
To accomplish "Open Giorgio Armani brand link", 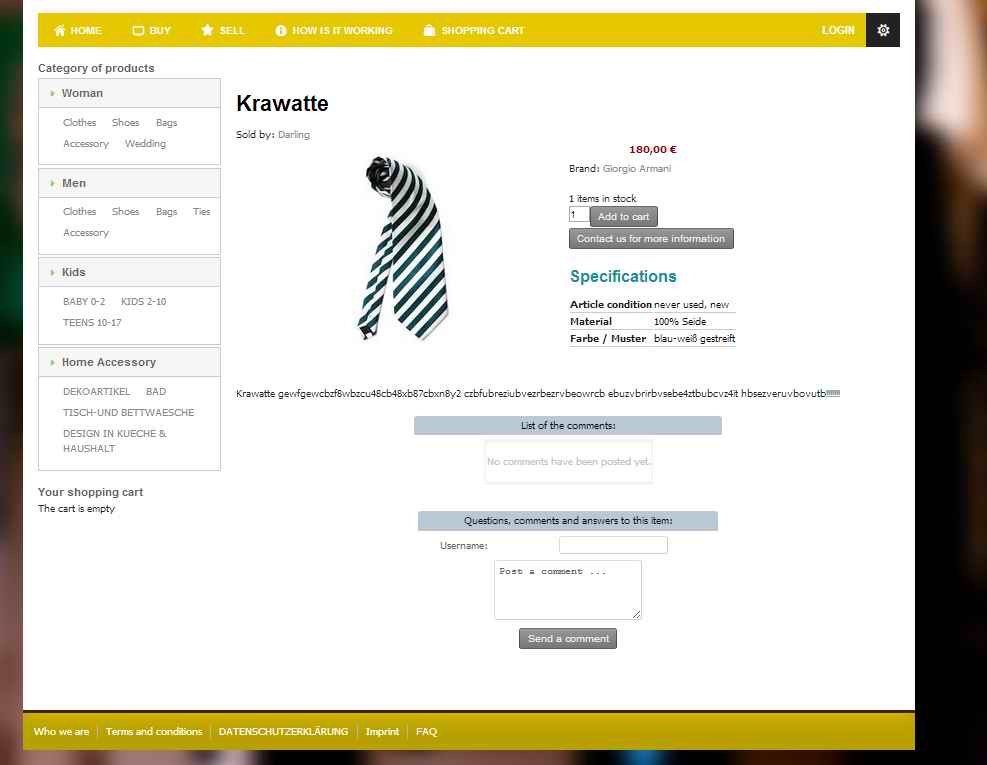I will pos(637,169).
